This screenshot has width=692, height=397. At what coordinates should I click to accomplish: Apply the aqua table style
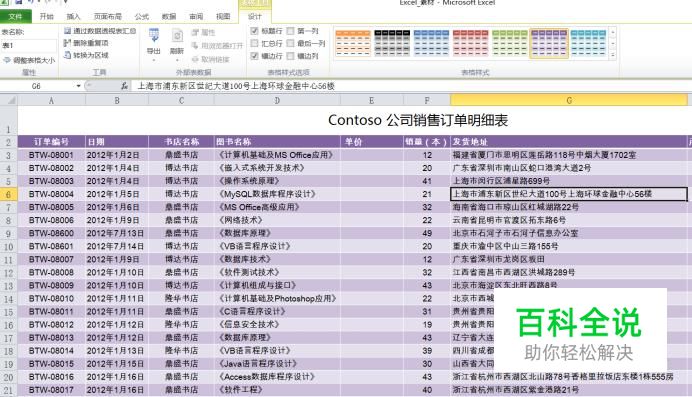click(x=588, y=43)
